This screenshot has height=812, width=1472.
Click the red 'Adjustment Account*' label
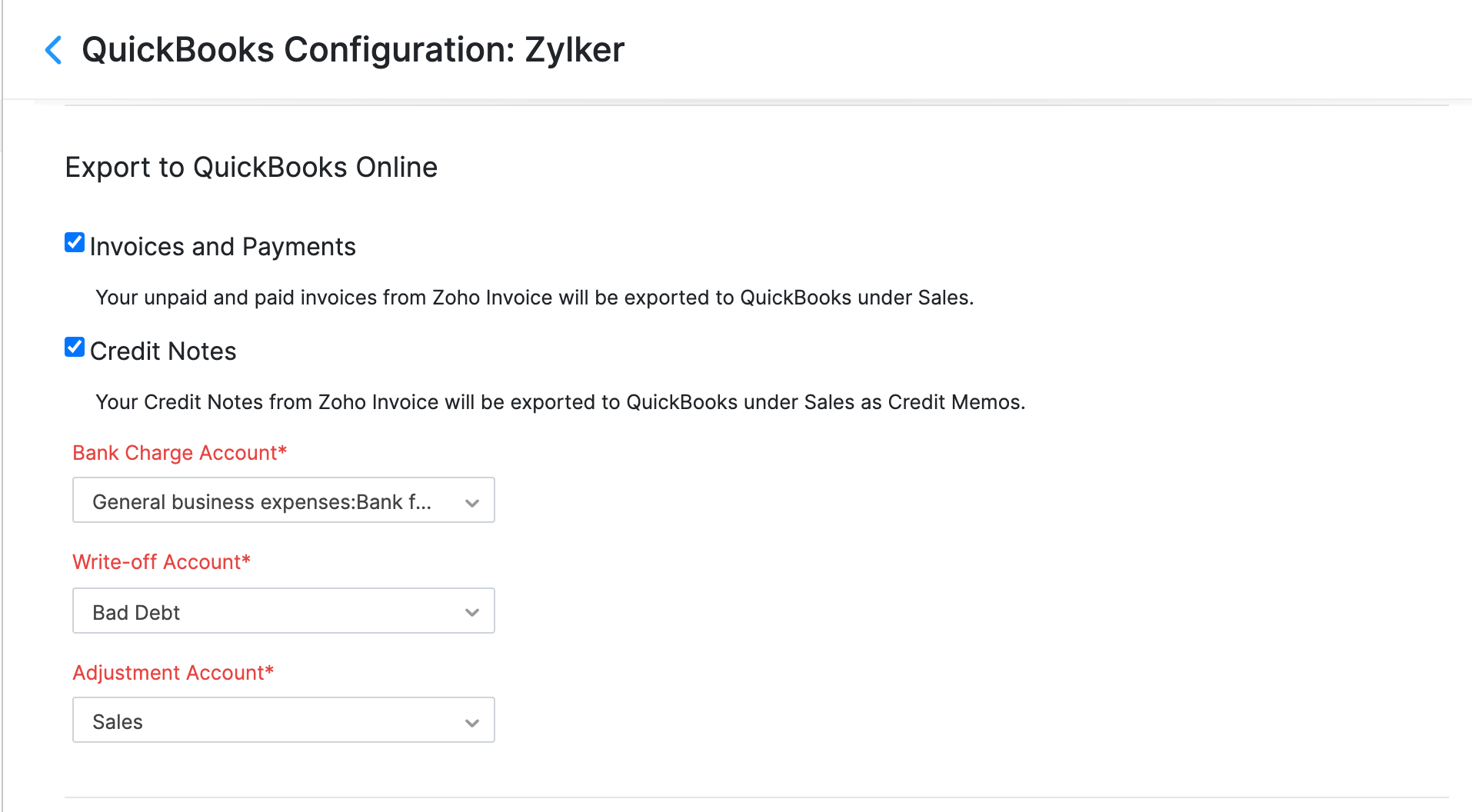pos(173,673)
